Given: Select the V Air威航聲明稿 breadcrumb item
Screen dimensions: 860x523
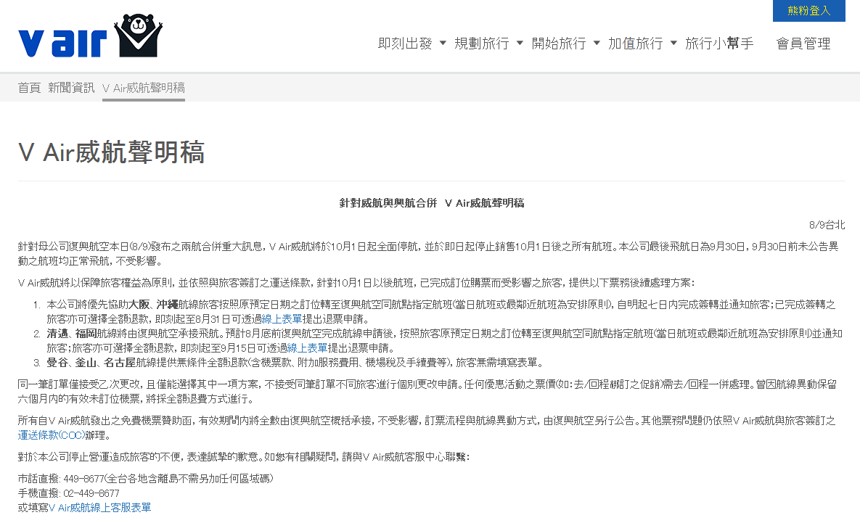Looking at the screenshot, I should pyautogui.click(x=143, y=88).
